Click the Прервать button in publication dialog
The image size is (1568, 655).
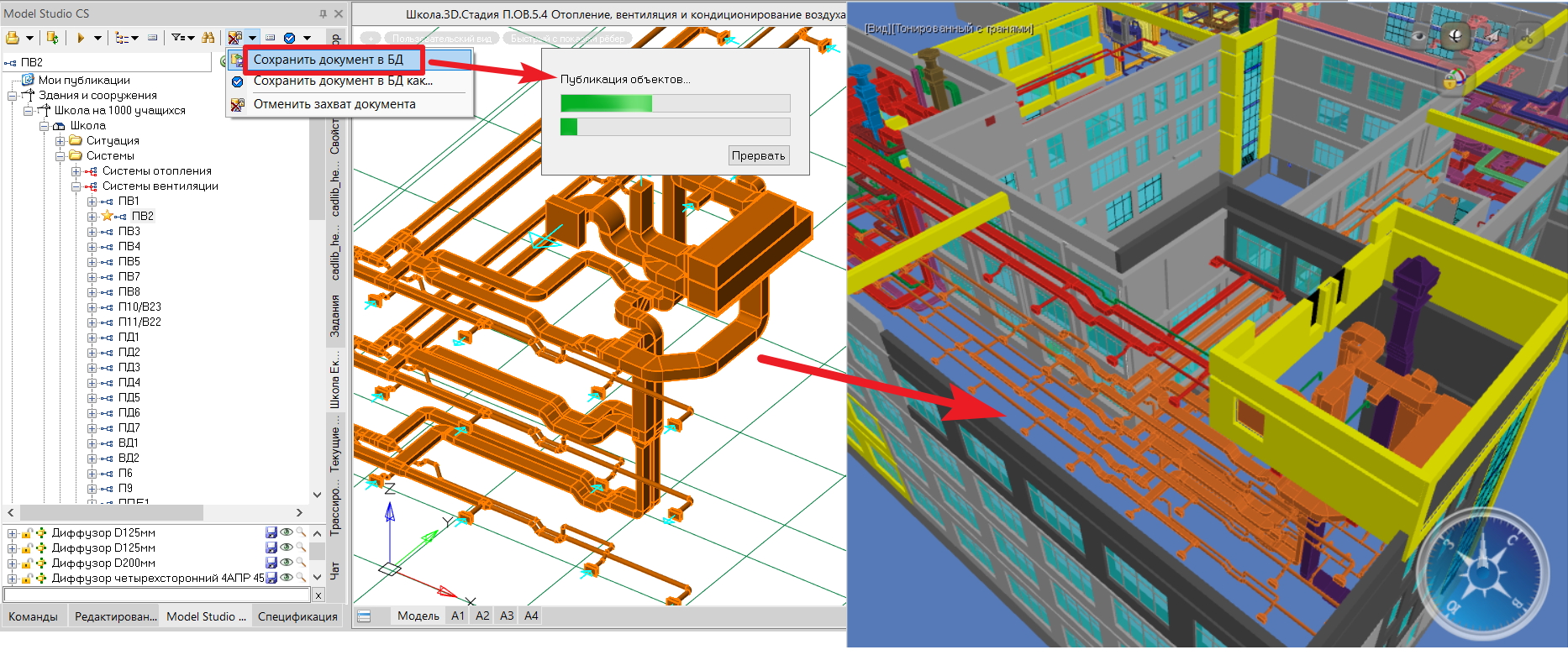(759, 155)
